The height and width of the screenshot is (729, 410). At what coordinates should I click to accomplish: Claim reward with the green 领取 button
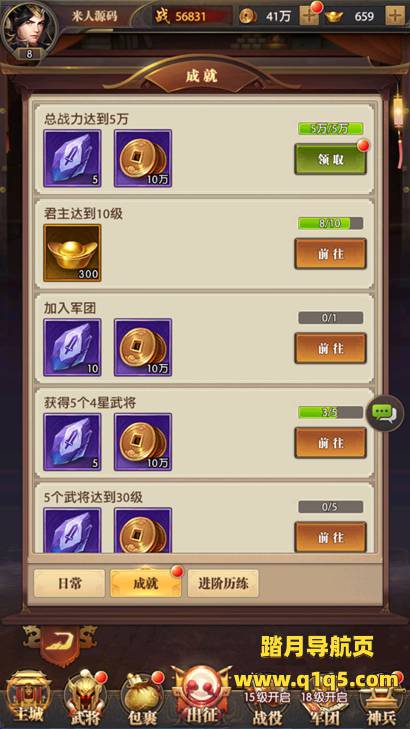pos(331,159)
